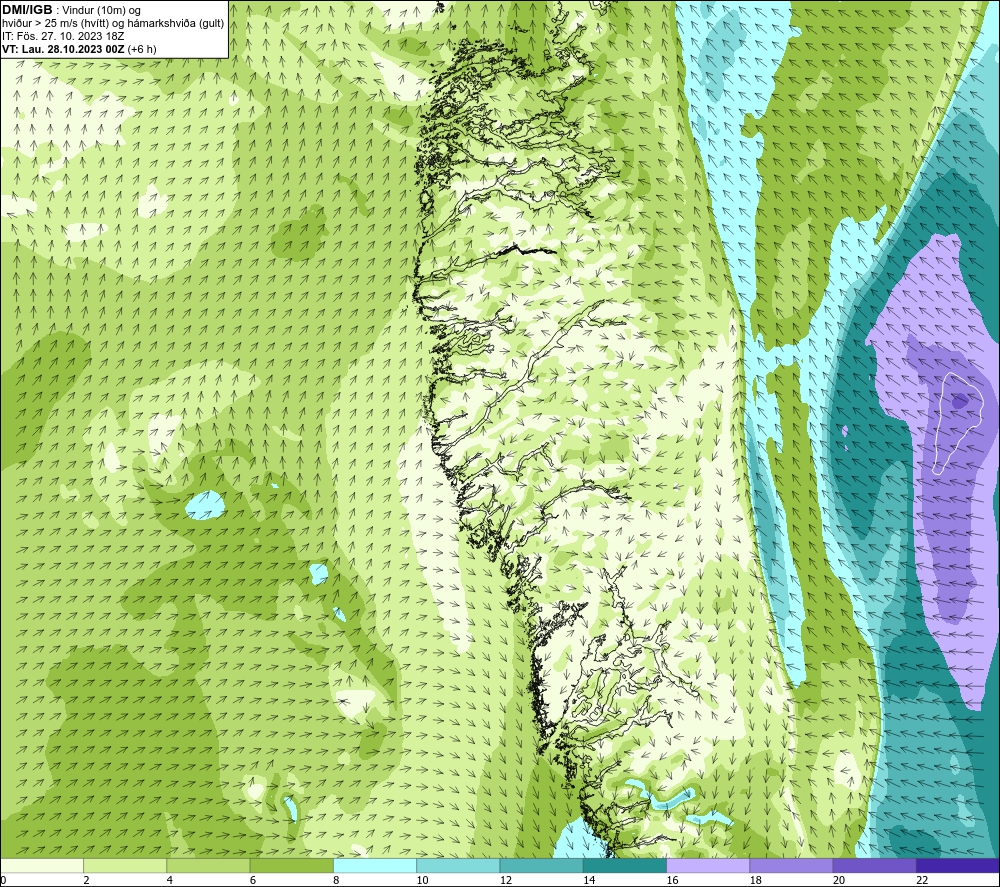Click the 20–22 m/s violet legend swatch
1000x887 pixels.
click(874, 865)
